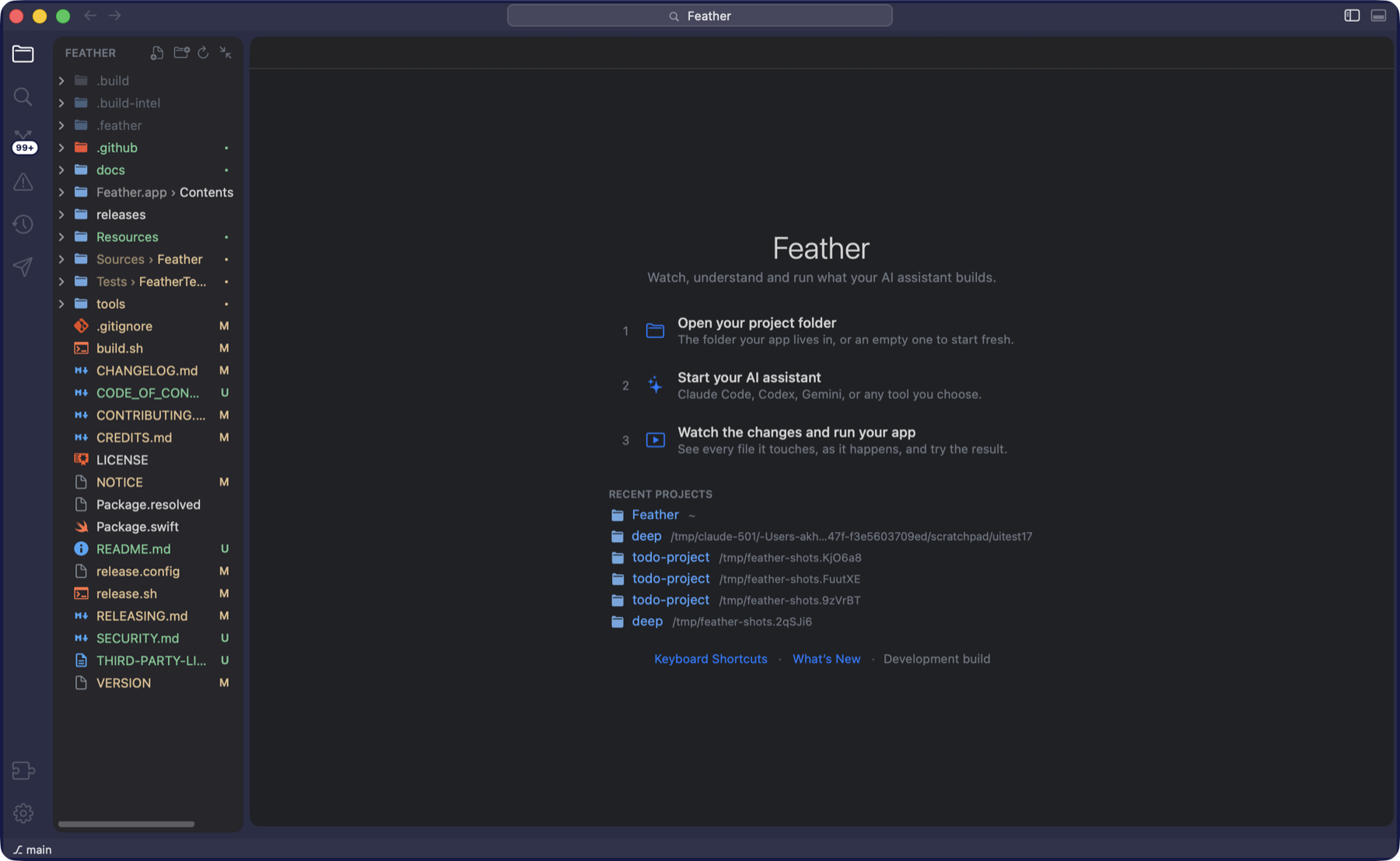The image size is (1400, 861).
Task: Toggle the left sidebar layout icon
Action: [1352, 16]
